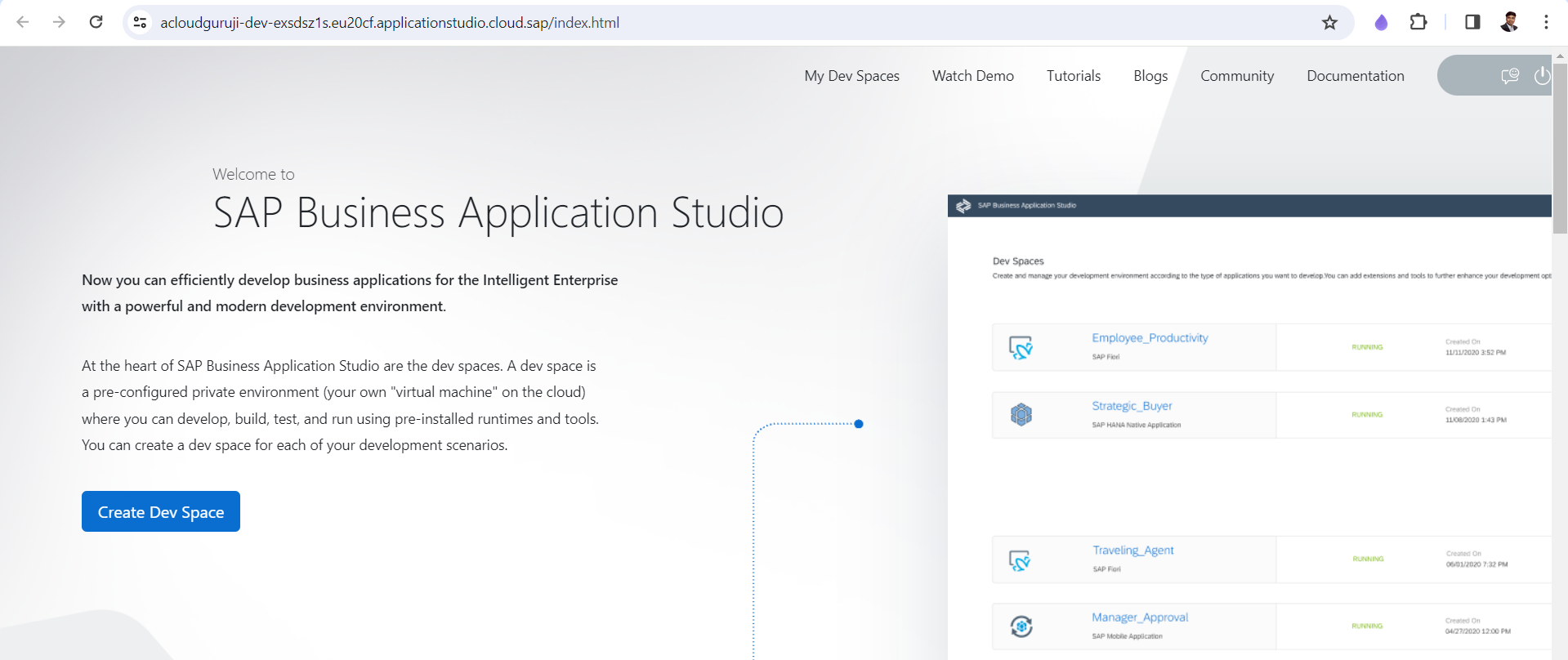Screen dimensions: 1568x660
Task: Open the Chrome three-dot menu
Action: (1546, 23)
